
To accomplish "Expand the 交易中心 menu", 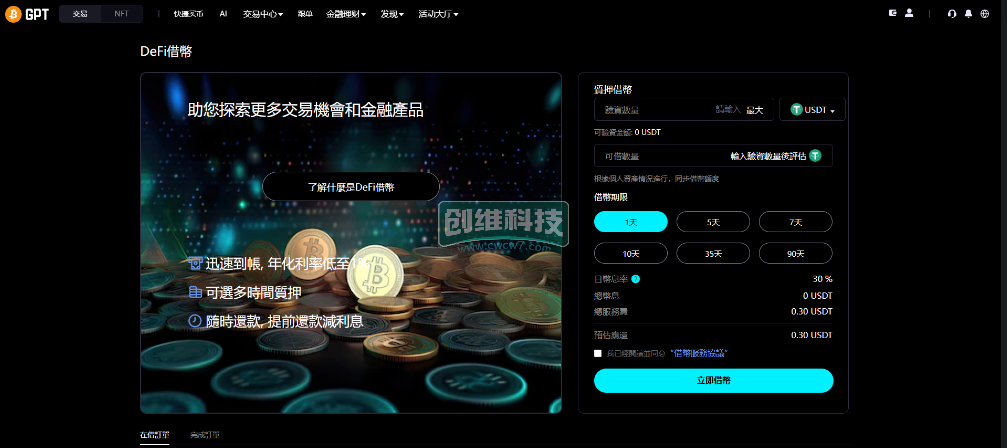I will tap(263, 13).
